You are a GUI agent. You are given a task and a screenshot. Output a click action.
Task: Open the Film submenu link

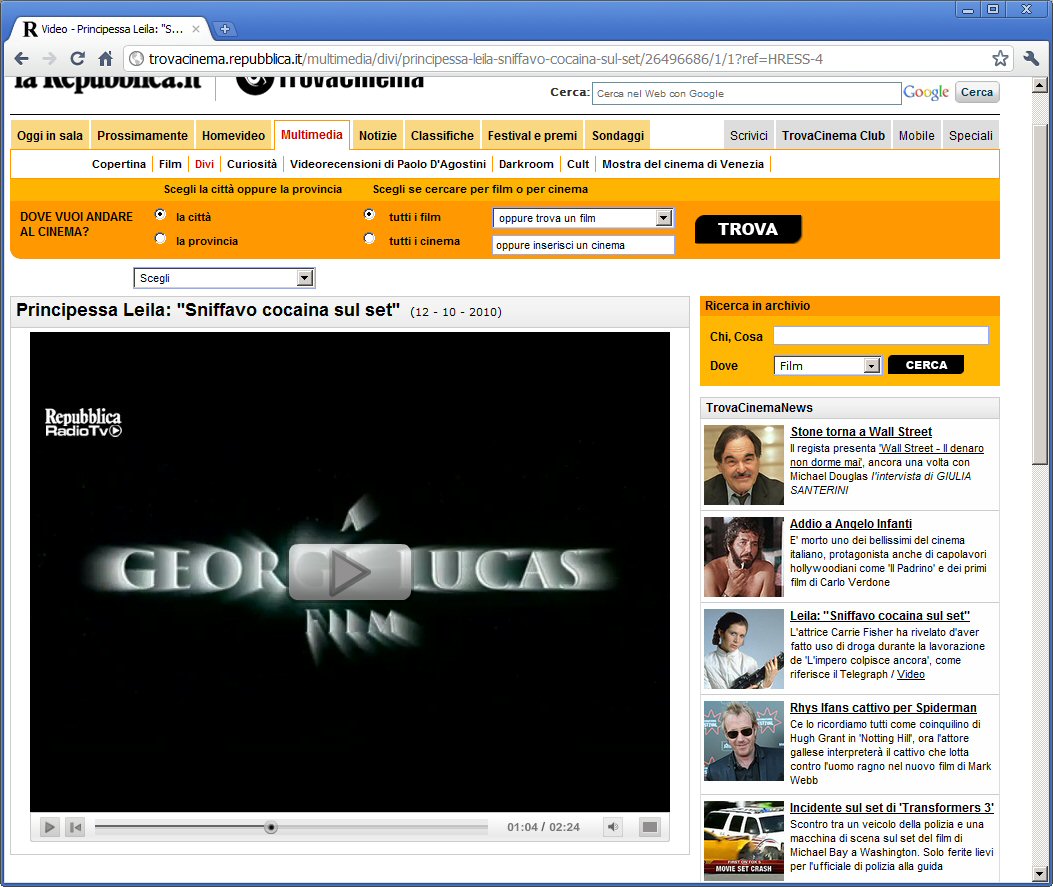point(171,164)
